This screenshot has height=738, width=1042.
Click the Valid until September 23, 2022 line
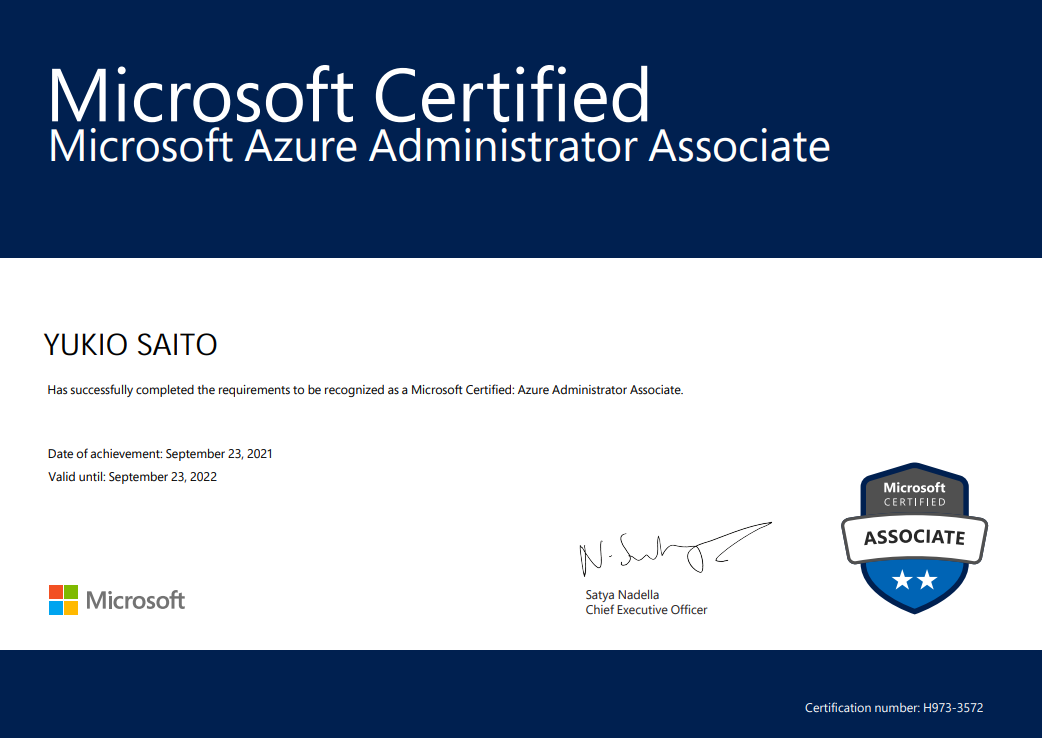(x=132, y=477)
